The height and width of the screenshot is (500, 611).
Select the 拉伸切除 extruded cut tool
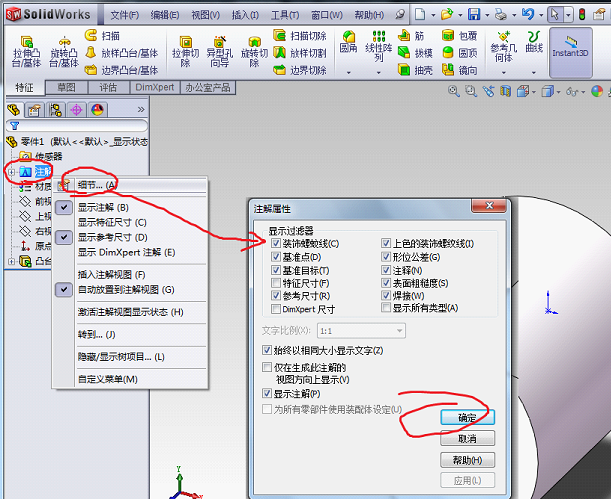pyautogui.click(x=186, y=52)
